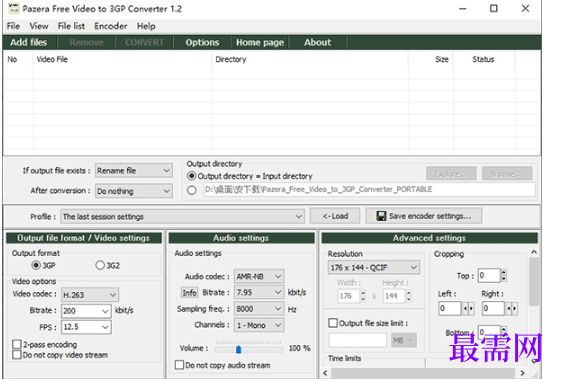
Task: Enable Output file size limit checkbox
Action: (333, 323)
